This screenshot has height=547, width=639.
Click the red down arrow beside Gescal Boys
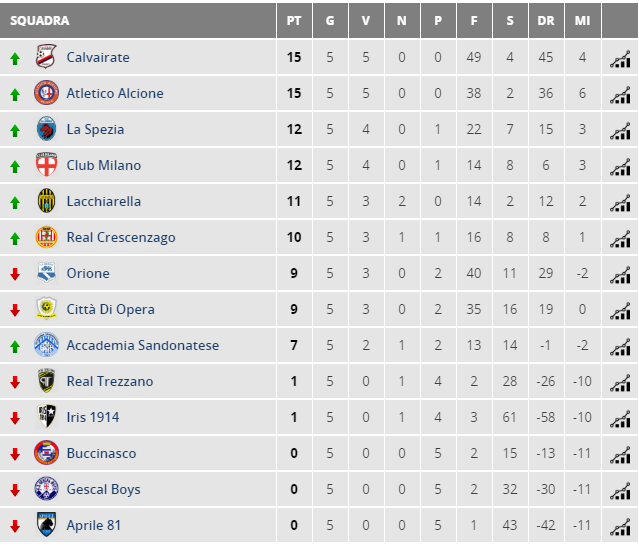click(x=15, y=490)
